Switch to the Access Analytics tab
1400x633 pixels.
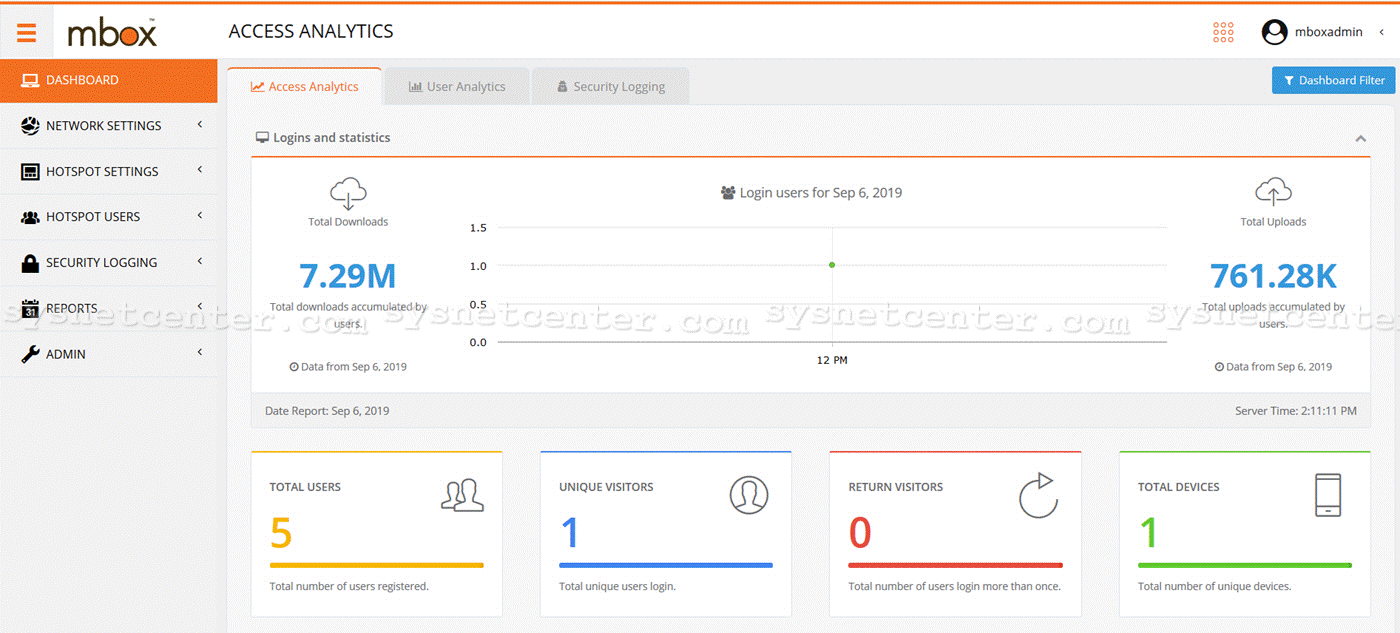305,86
